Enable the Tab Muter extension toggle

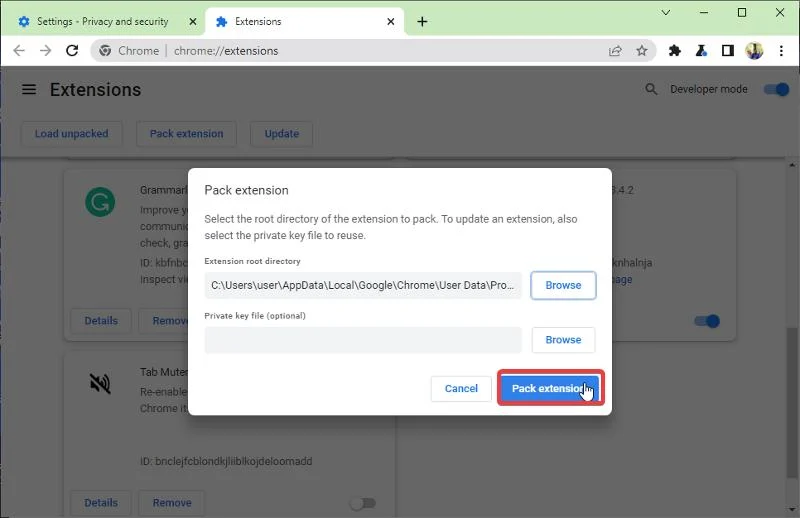click(363, 503)
